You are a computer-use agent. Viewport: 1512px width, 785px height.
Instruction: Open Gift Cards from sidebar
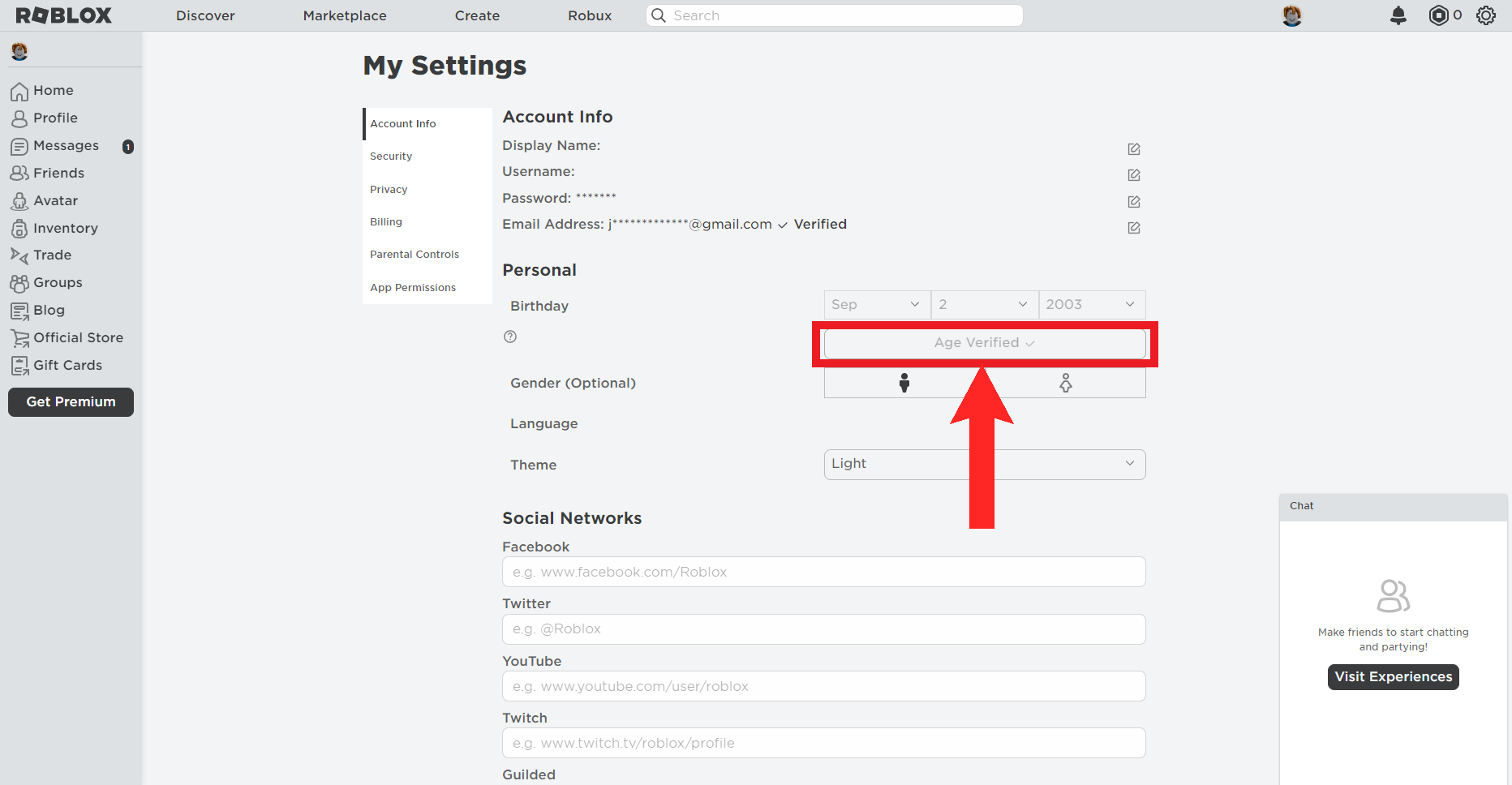56,366
